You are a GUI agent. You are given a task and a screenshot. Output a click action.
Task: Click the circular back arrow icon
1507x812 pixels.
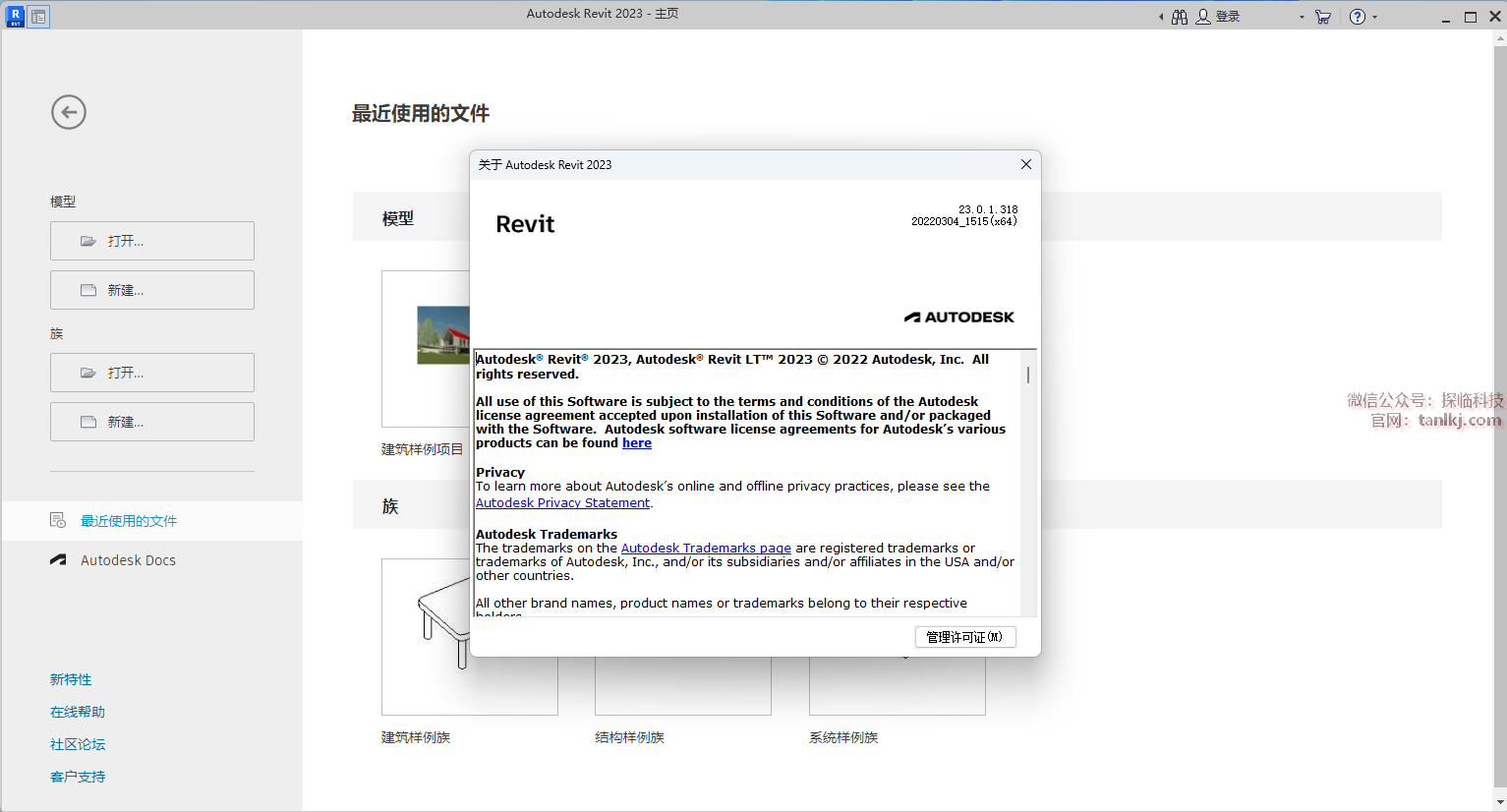coord(69,112)
